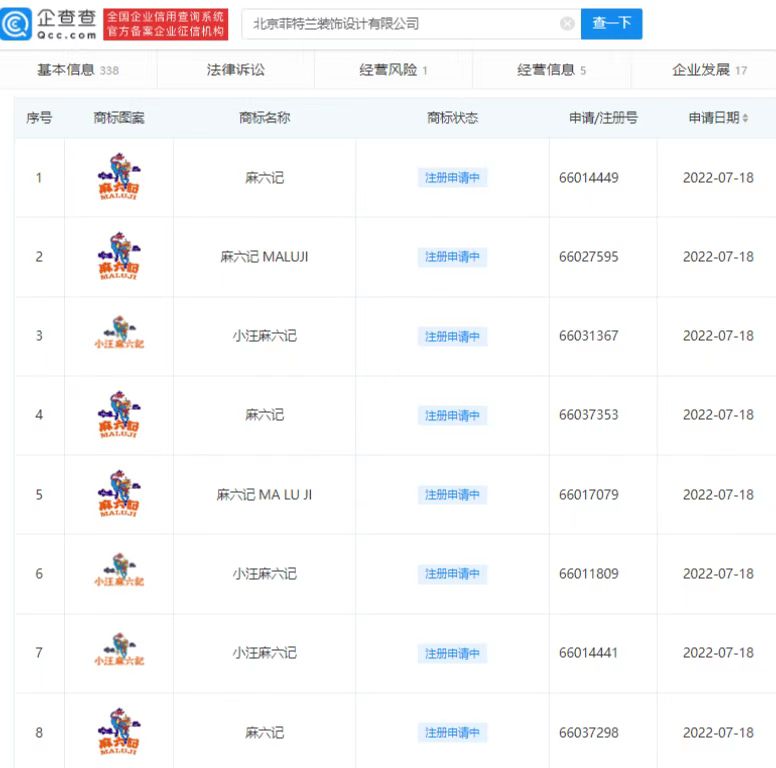This screenshot has height=768, width=776.
Task: Open the 基本信息 tab
Action: 77,70
